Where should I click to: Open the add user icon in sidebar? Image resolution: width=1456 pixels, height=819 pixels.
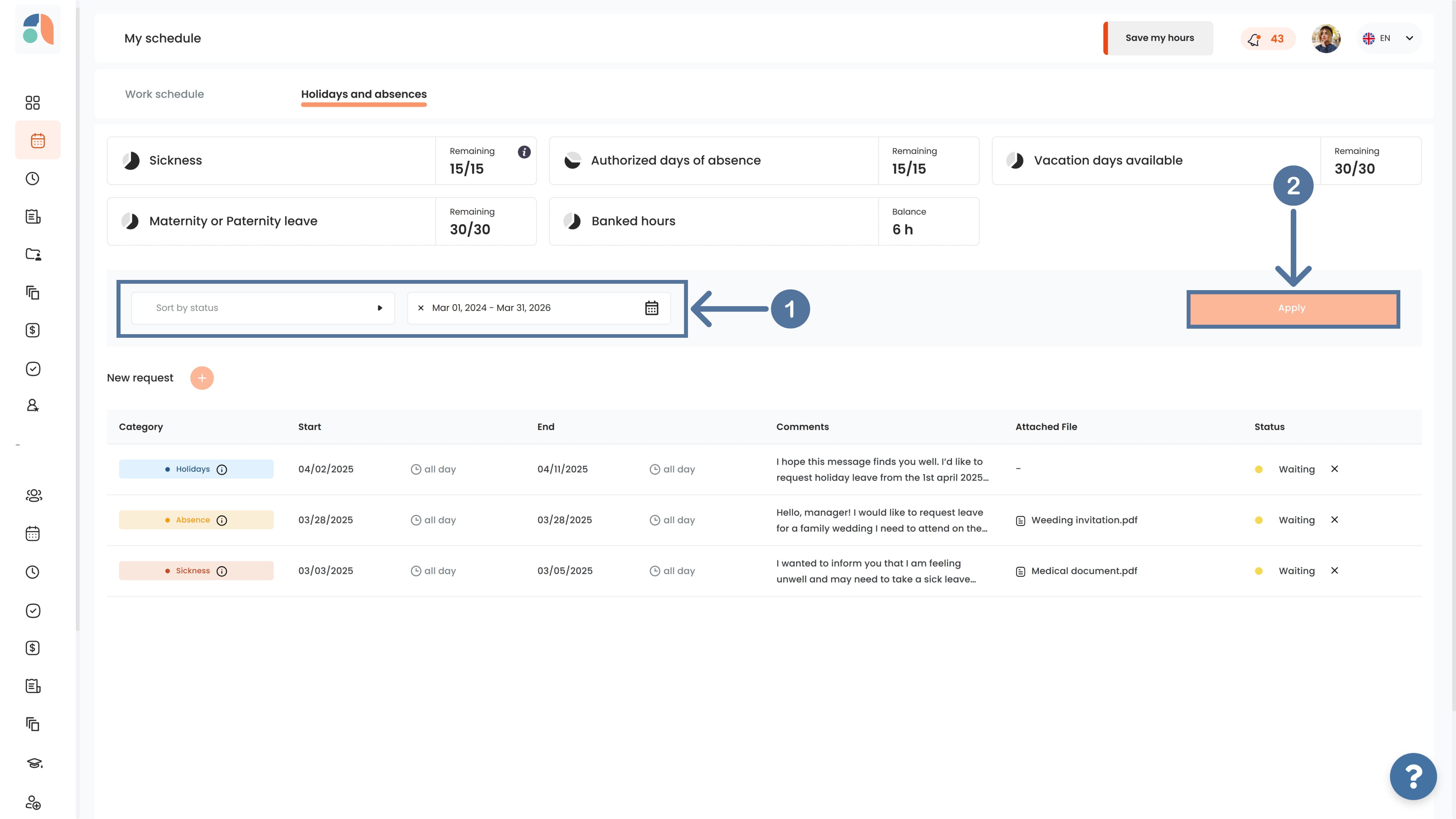coord(33,803)
